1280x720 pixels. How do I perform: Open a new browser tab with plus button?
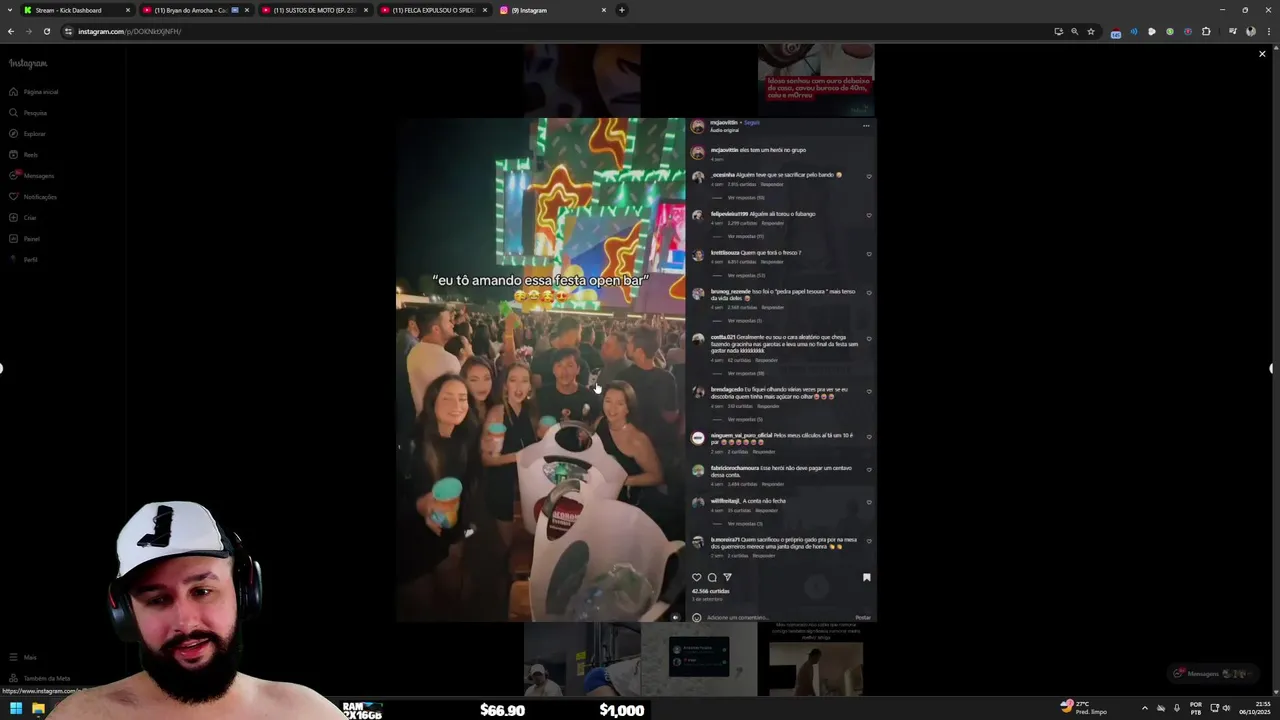622,10
